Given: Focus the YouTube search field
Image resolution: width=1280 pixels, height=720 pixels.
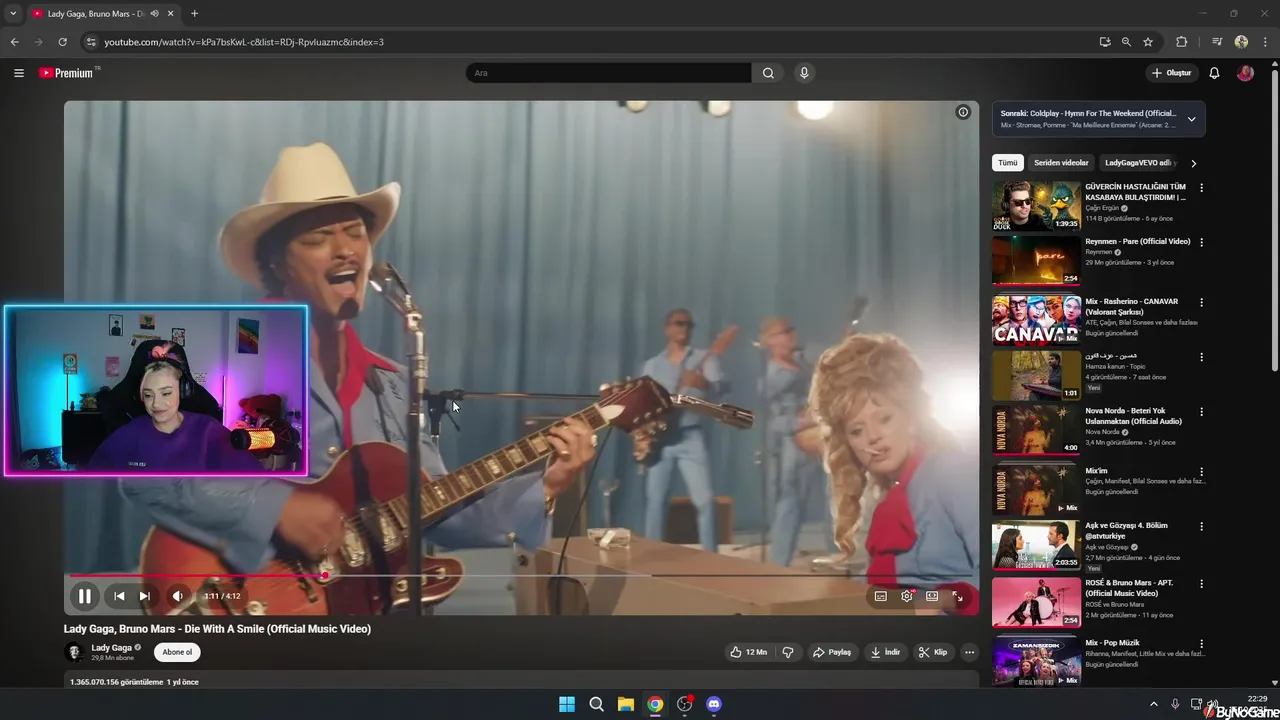Looking at the screenshot, I should point(608,73).
